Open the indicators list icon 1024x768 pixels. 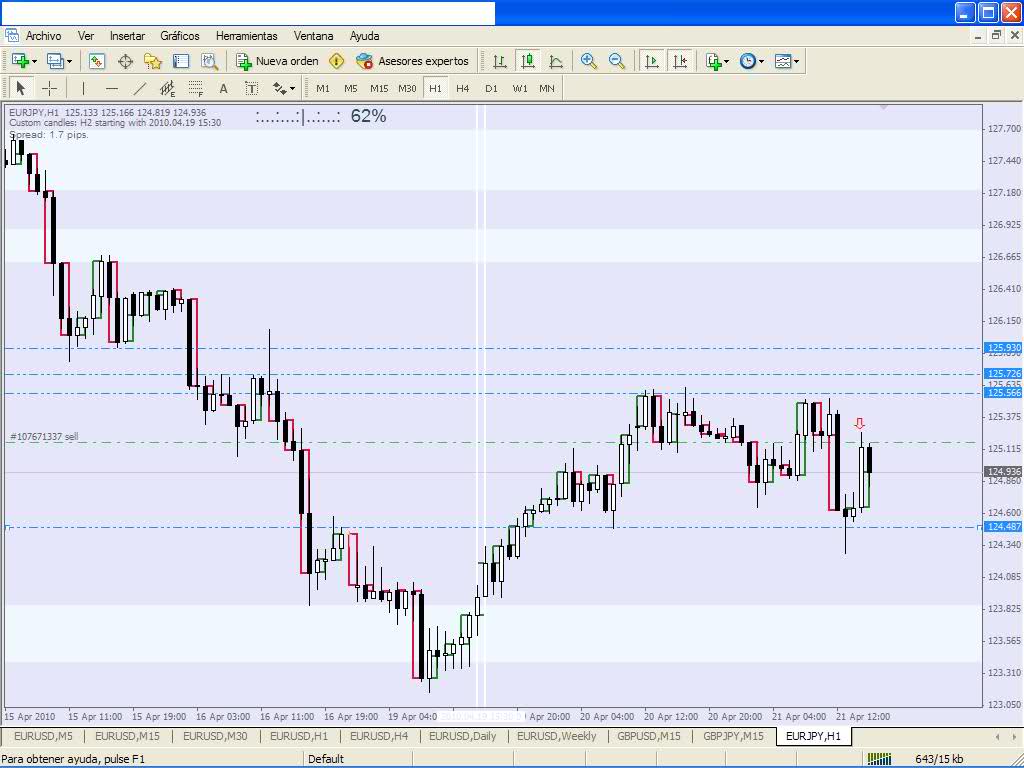coord(713,61)
